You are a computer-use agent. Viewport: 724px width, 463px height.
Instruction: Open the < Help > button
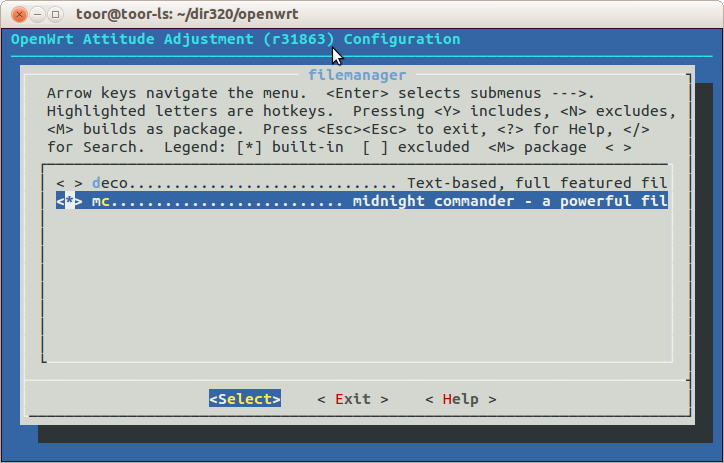[x=461, y=399]
